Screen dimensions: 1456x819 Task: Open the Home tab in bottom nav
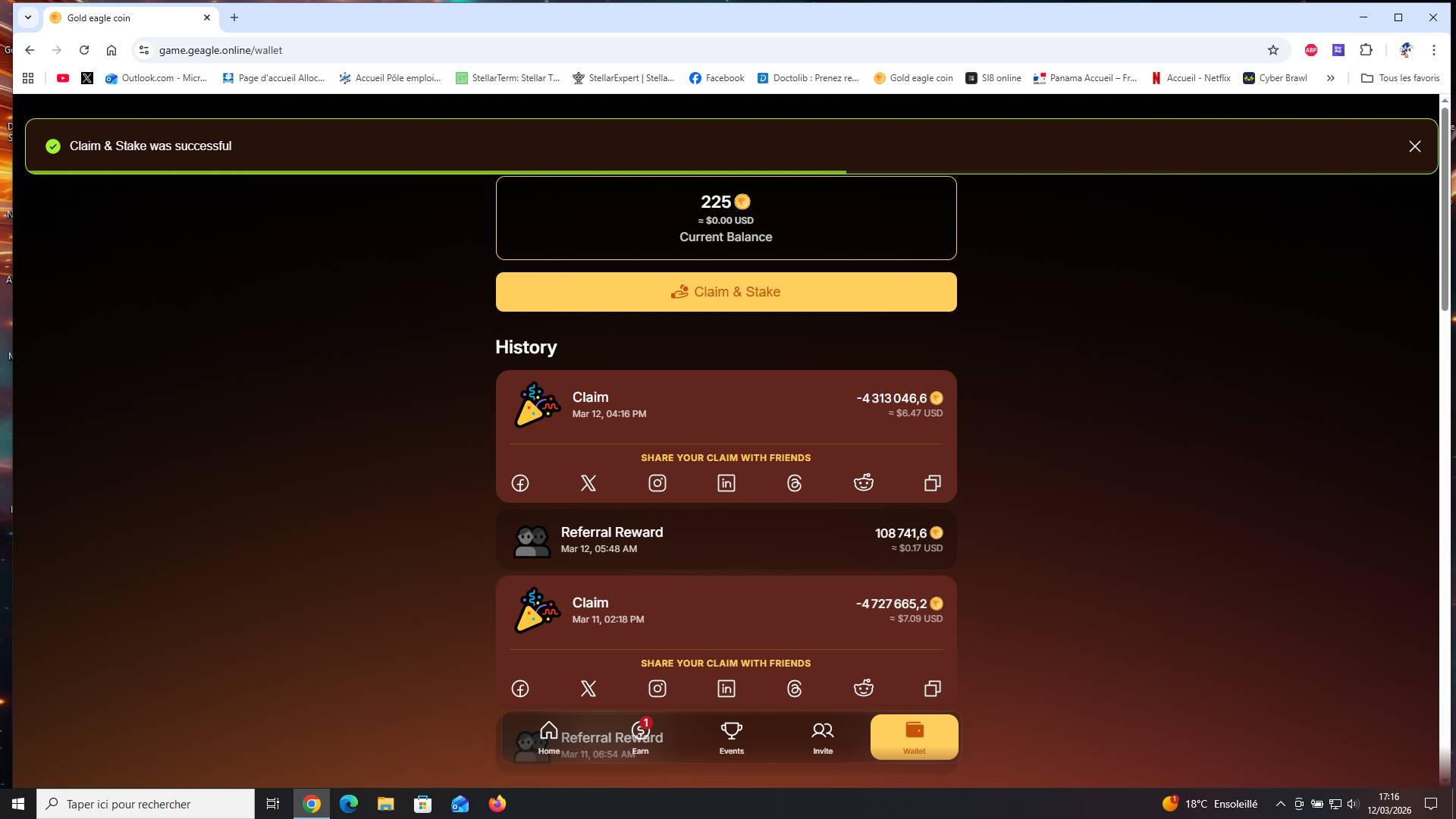549,737
